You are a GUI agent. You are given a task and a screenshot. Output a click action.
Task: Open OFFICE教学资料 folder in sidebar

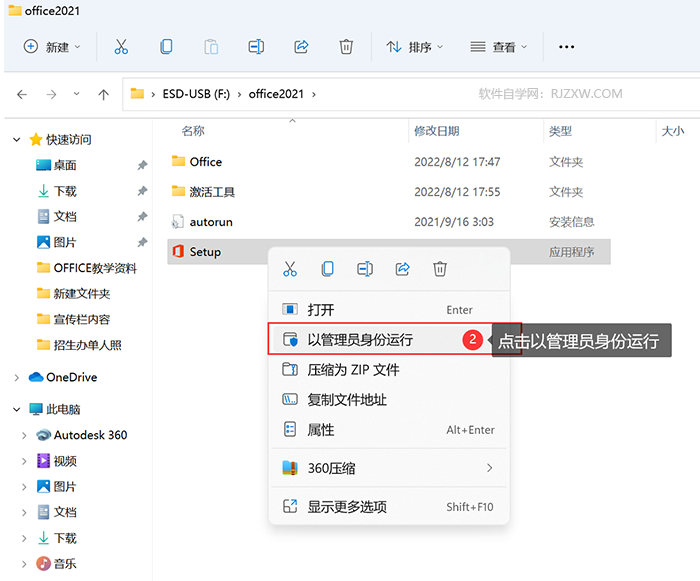(x=95, y=268)
